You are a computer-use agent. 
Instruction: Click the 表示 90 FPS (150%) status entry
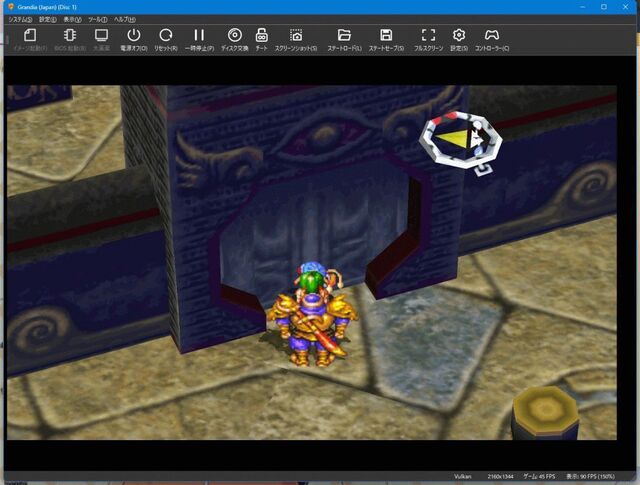(590, 476)
